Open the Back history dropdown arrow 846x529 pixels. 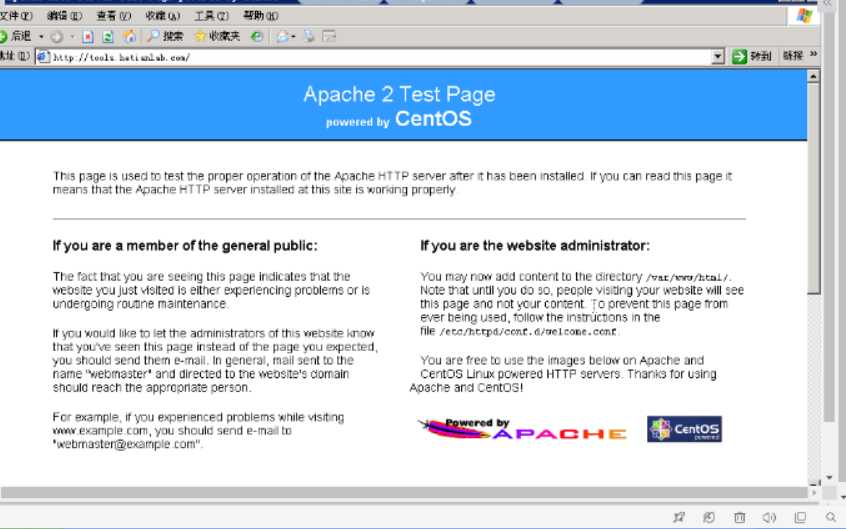pos(41,37)
